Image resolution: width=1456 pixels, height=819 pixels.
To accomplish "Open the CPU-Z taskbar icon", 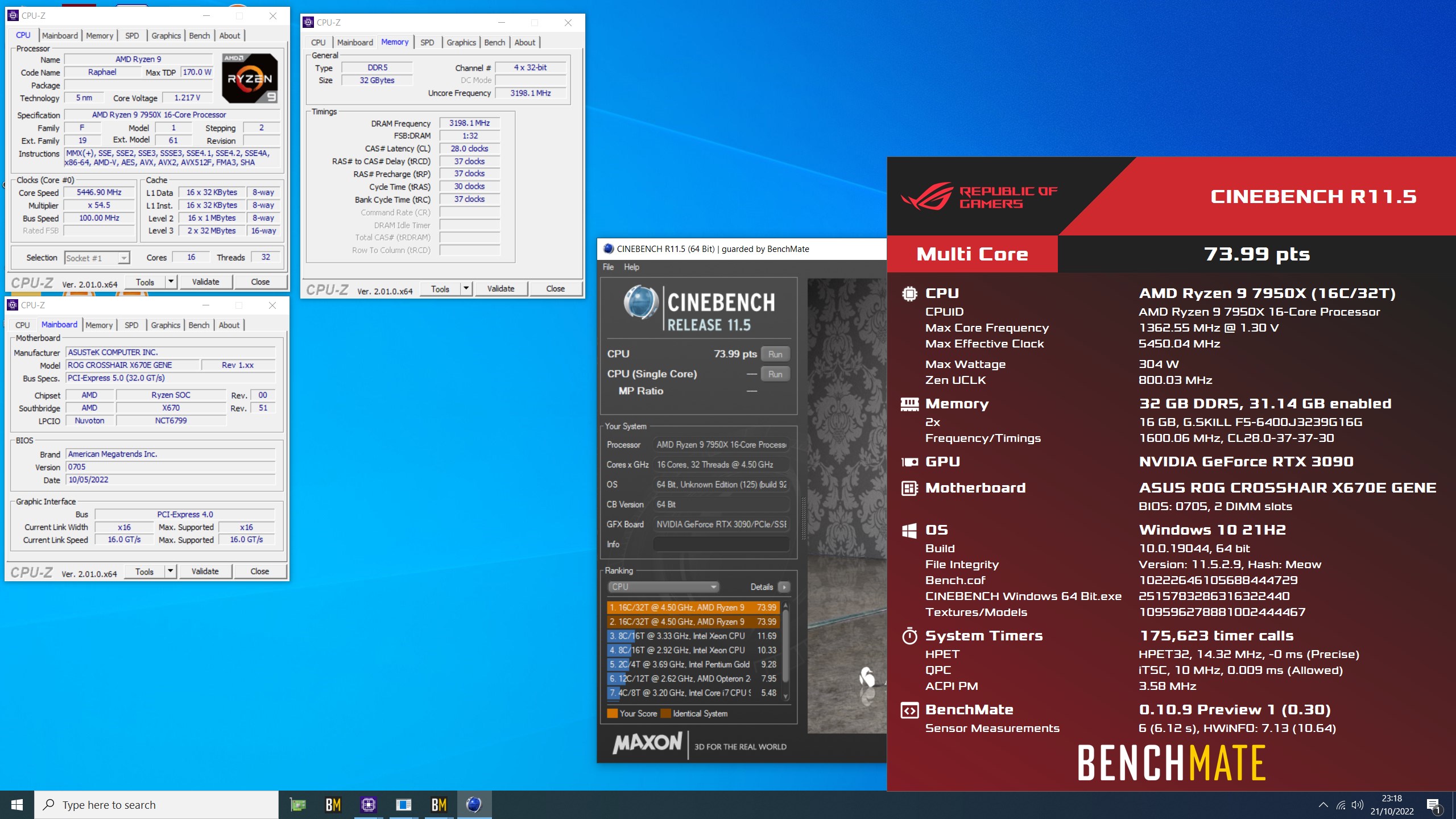I will (368, 805).
